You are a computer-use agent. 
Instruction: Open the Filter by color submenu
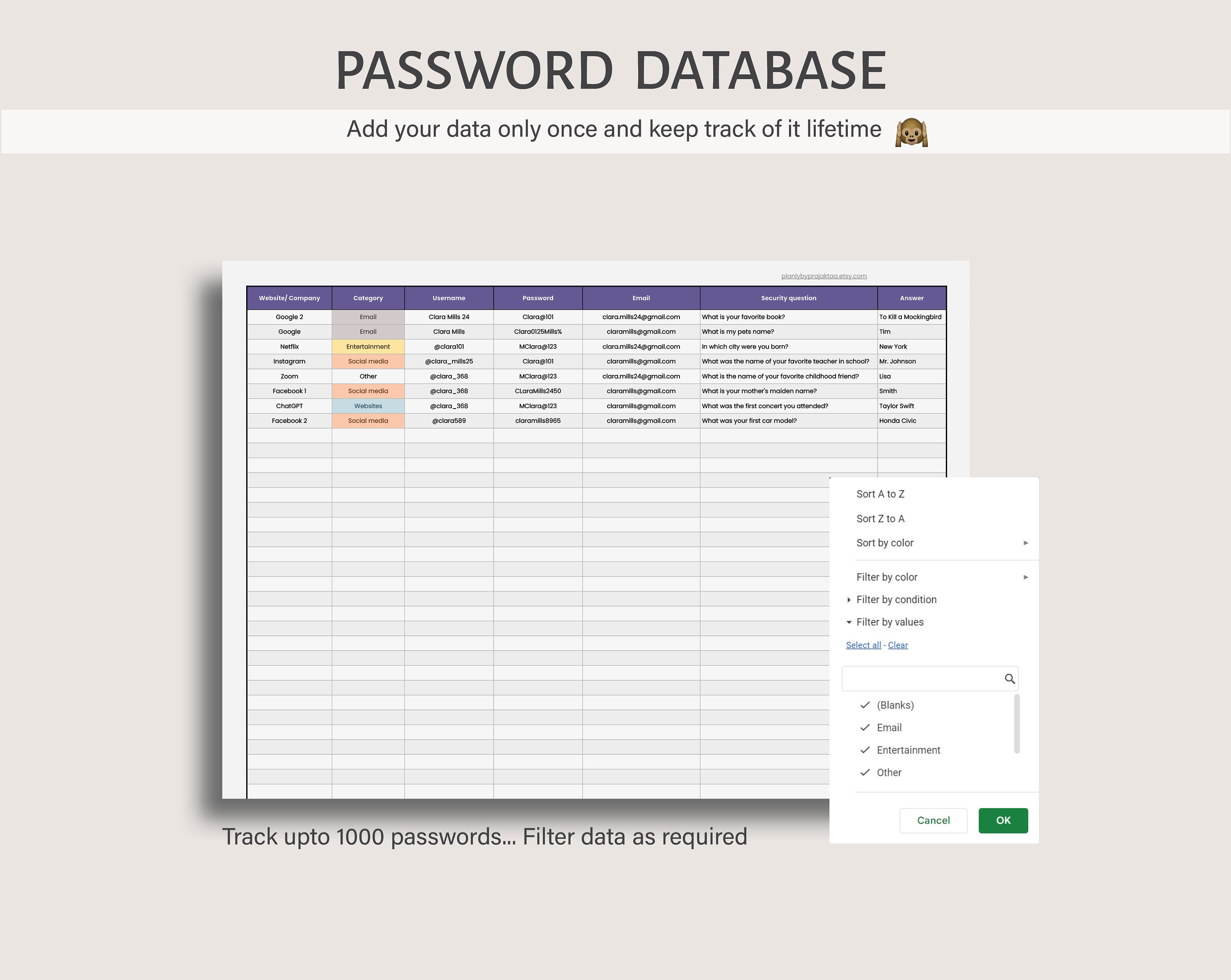pyautogui.click(x=886, y=576)
